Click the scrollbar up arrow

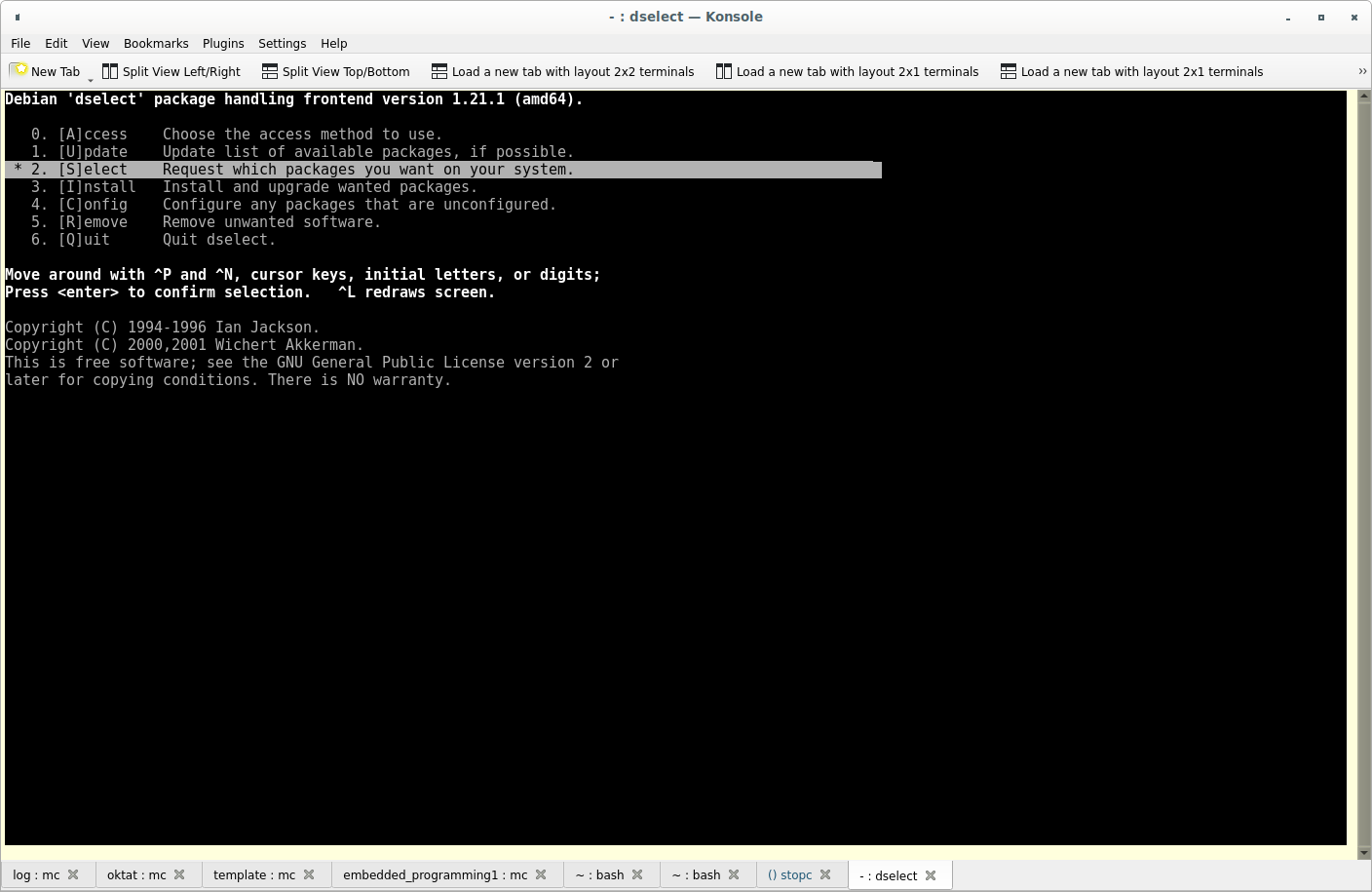point(1362,97)
